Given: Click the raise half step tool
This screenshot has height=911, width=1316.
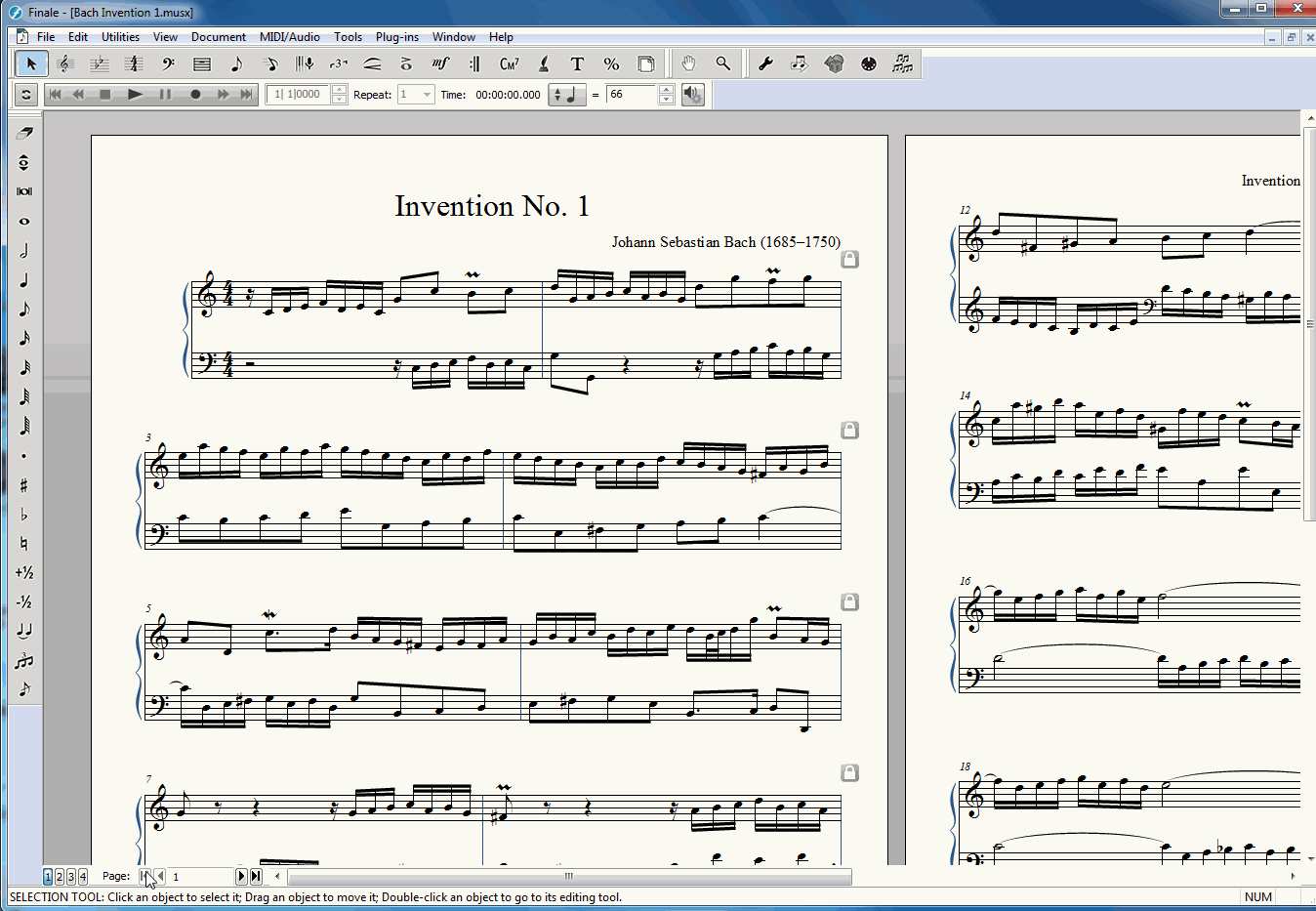Looking at the screenshot, I should coord(24,573).
